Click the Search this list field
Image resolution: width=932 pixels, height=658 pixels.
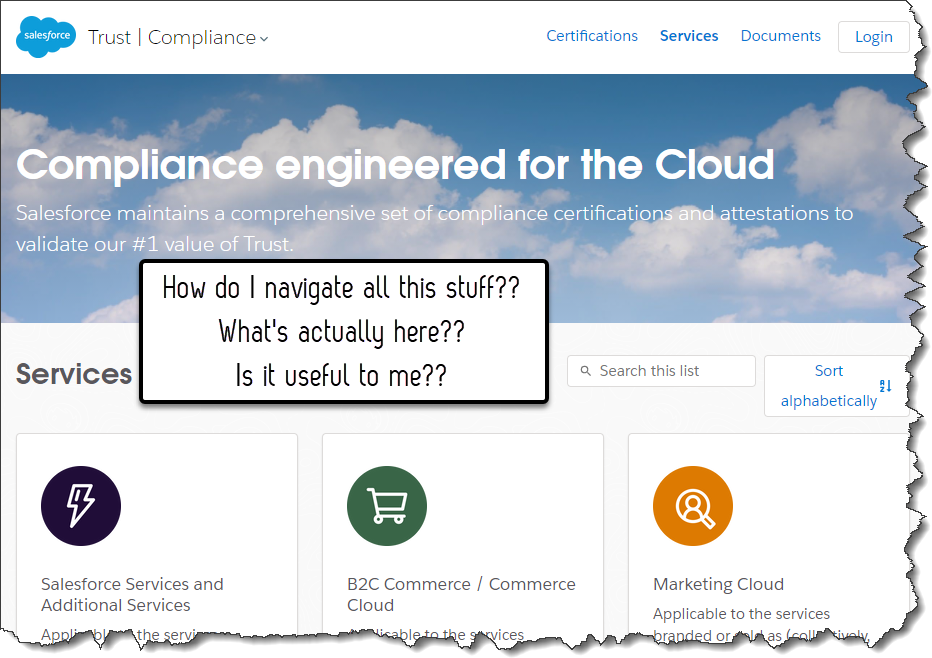(661, 371)
